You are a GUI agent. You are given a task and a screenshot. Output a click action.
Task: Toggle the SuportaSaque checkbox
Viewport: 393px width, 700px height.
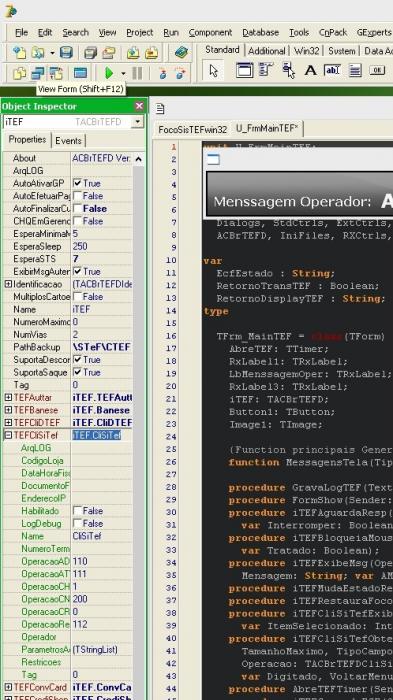pos(77,372)
